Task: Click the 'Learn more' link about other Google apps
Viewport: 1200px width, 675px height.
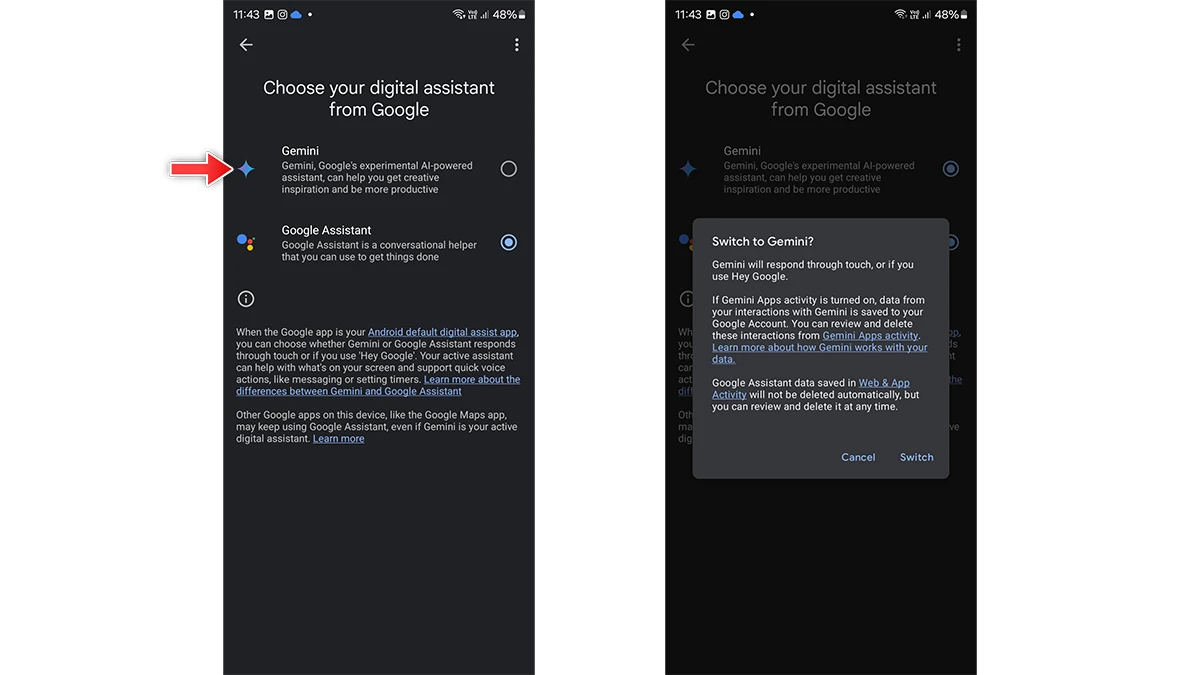Action: (x=338, y=439)
